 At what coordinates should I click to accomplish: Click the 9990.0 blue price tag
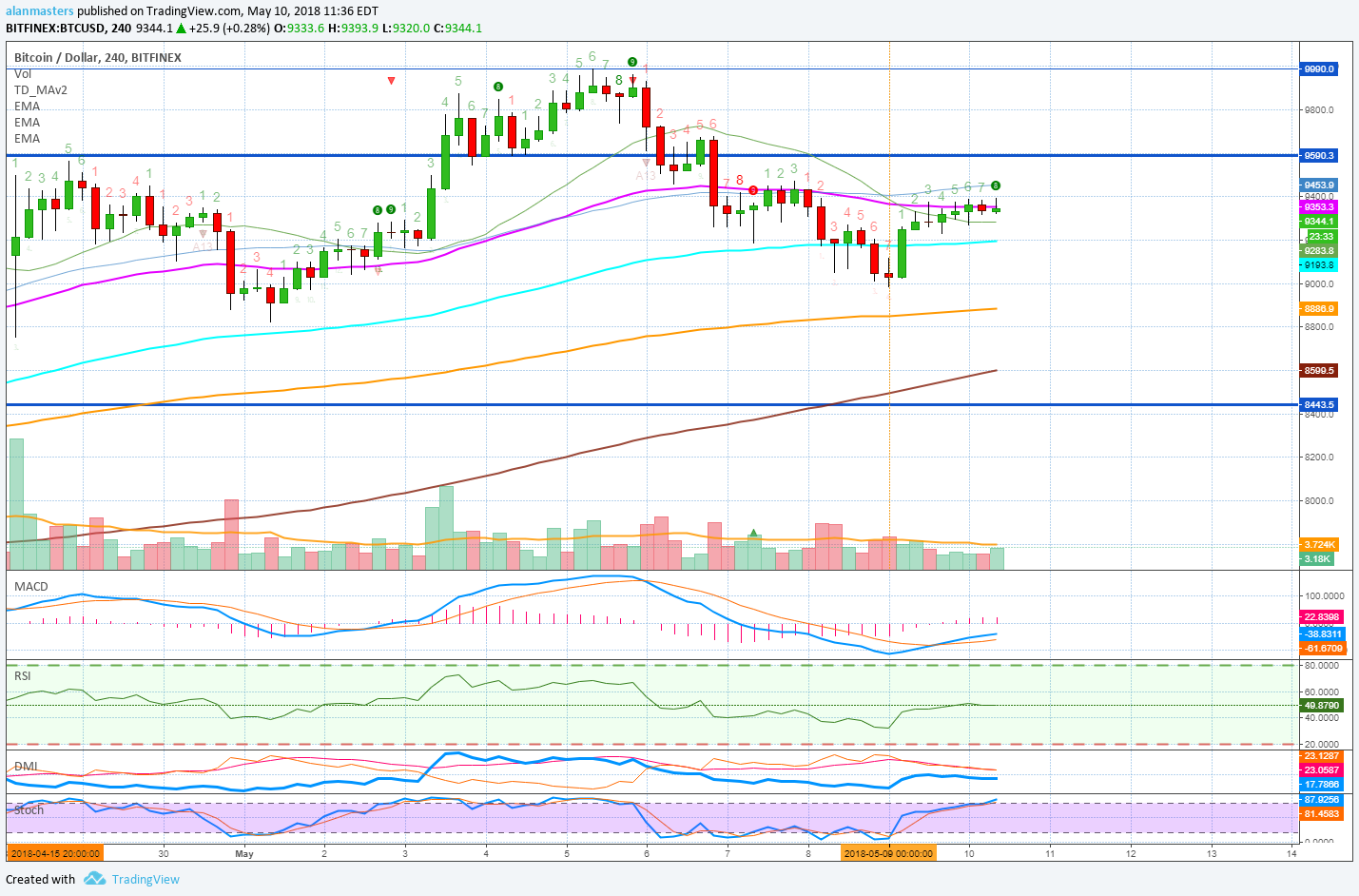pos(1319,68)
